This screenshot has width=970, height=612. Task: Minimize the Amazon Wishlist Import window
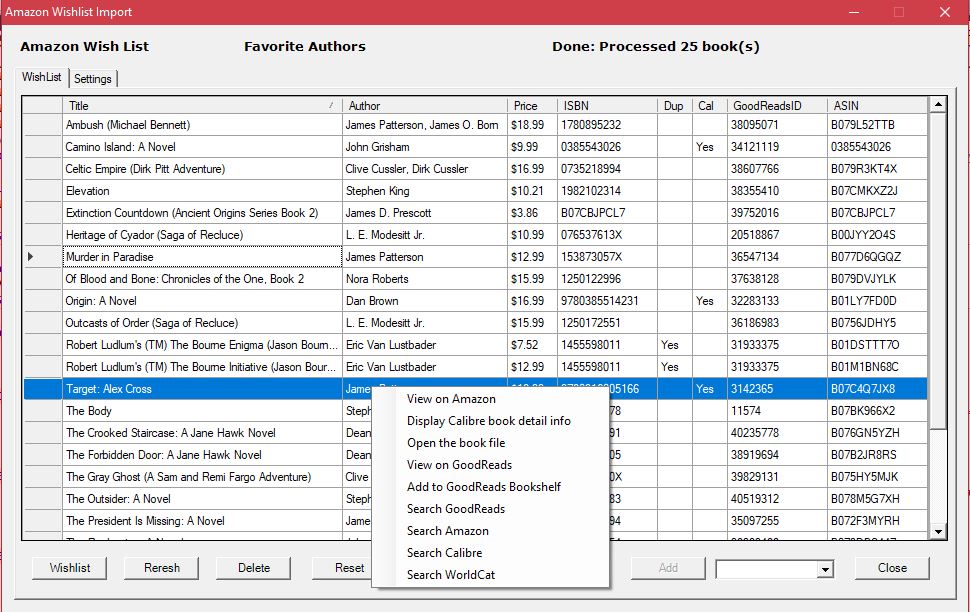pos(854,12)
